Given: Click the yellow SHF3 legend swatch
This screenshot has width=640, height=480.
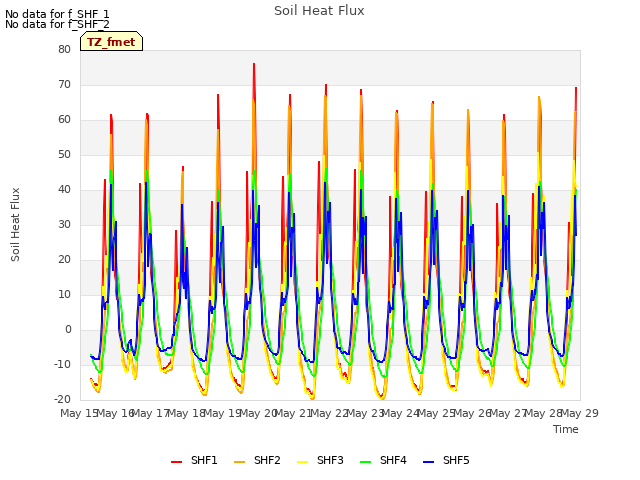Looking at the screenshot, I should (302, 461).
